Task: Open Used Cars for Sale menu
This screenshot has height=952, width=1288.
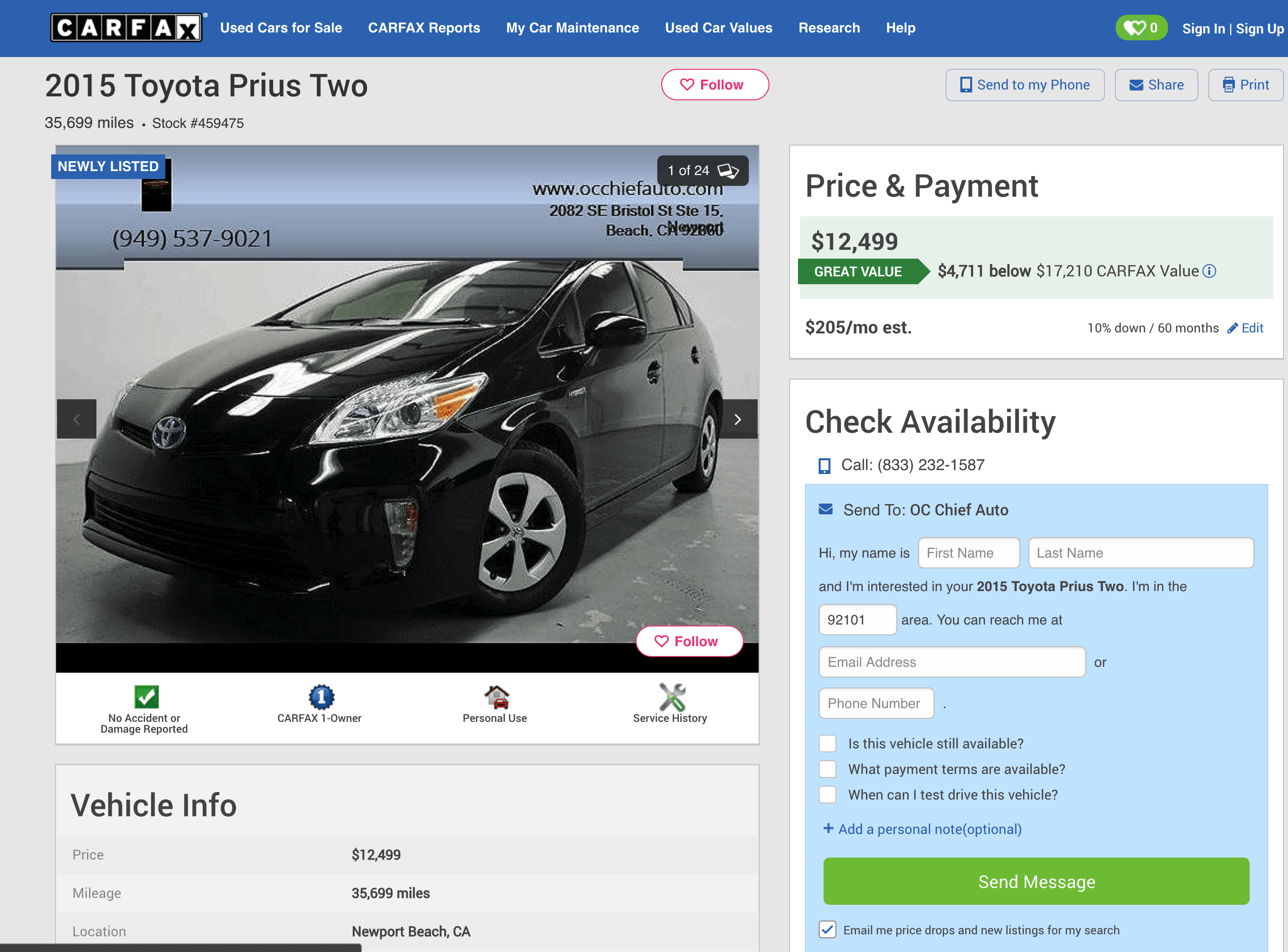Action: (x=281, y=28)
